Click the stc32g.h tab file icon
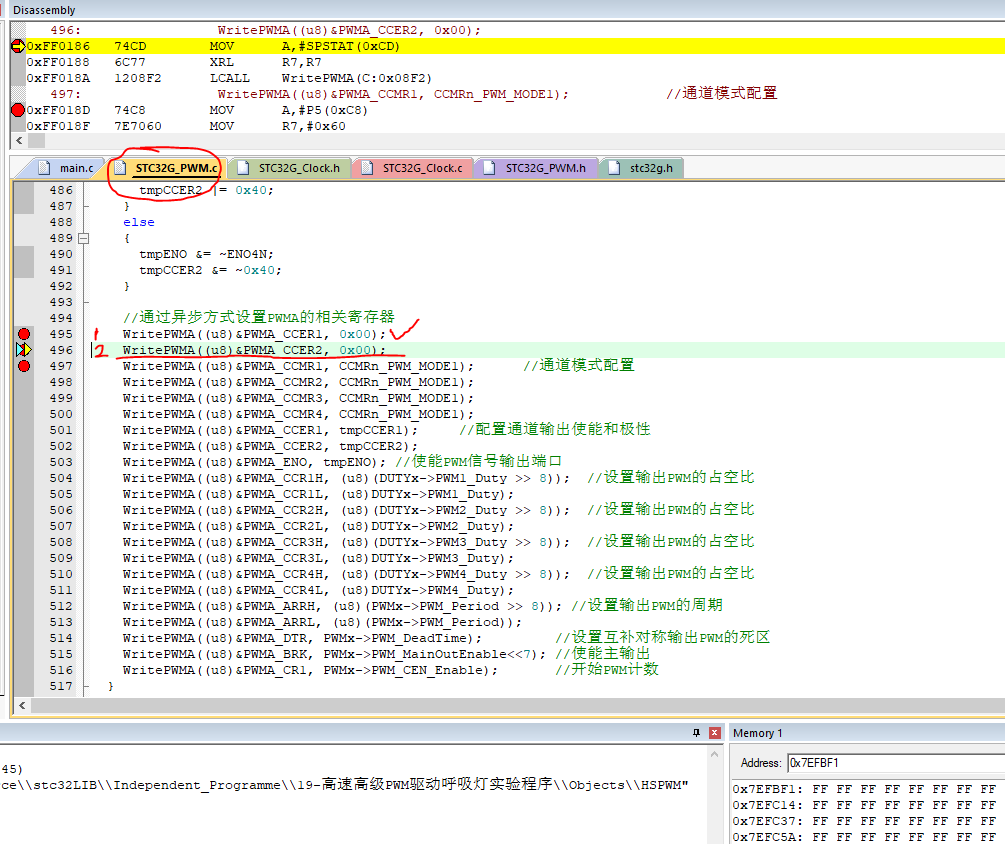The width and height of the screenshot is (1005, 844). click(614, 168)
